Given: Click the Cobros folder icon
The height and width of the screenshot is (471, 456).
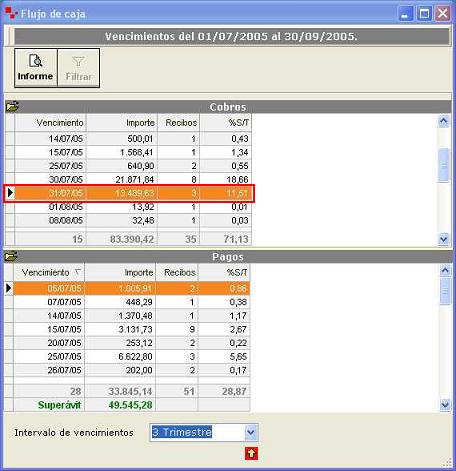Looking at the screenshot, I should [x=12, y=107].
